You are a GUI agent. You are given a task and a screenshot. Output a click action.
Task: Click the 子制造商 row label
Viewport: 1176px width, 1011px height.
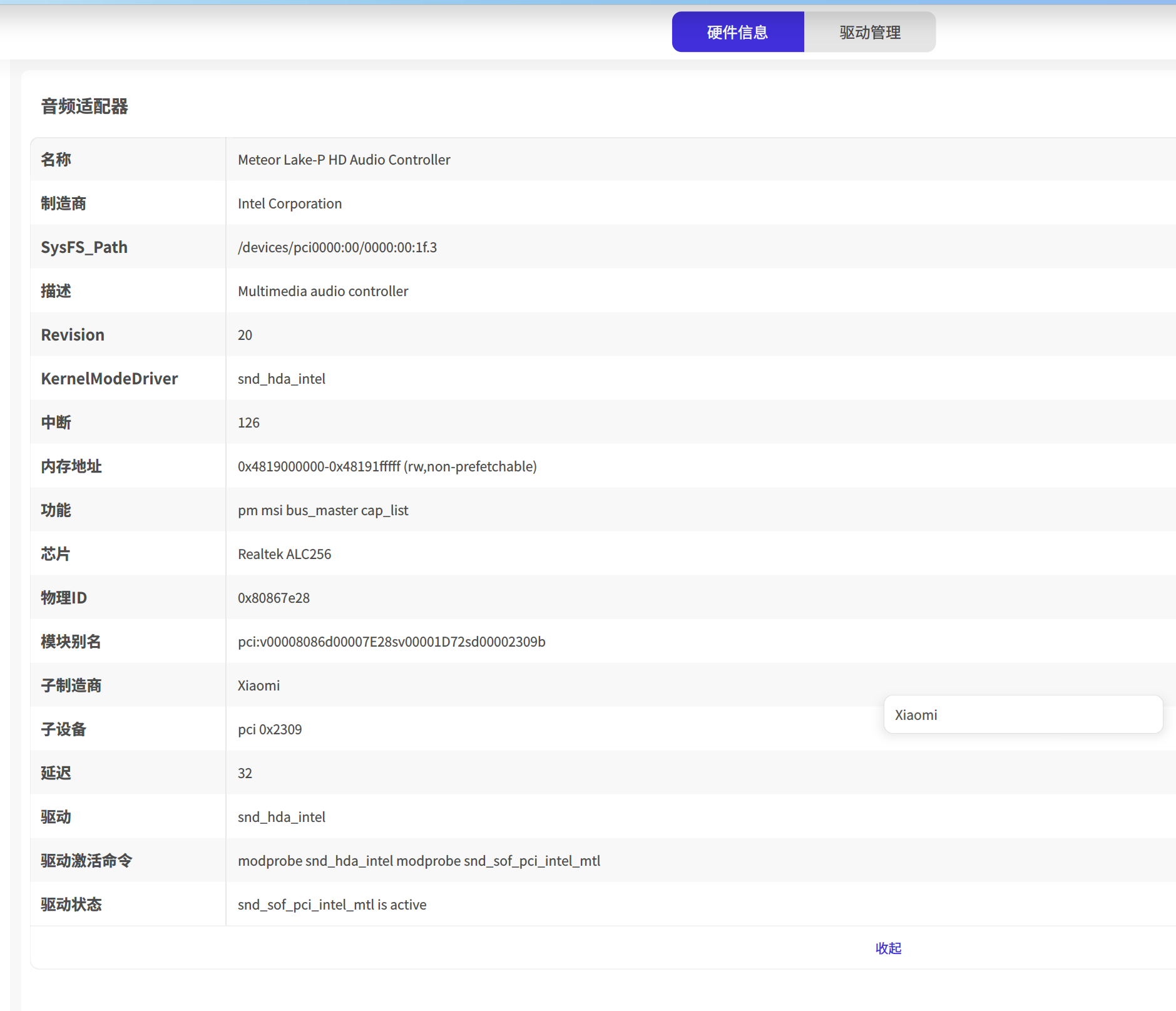click(71, 685)
